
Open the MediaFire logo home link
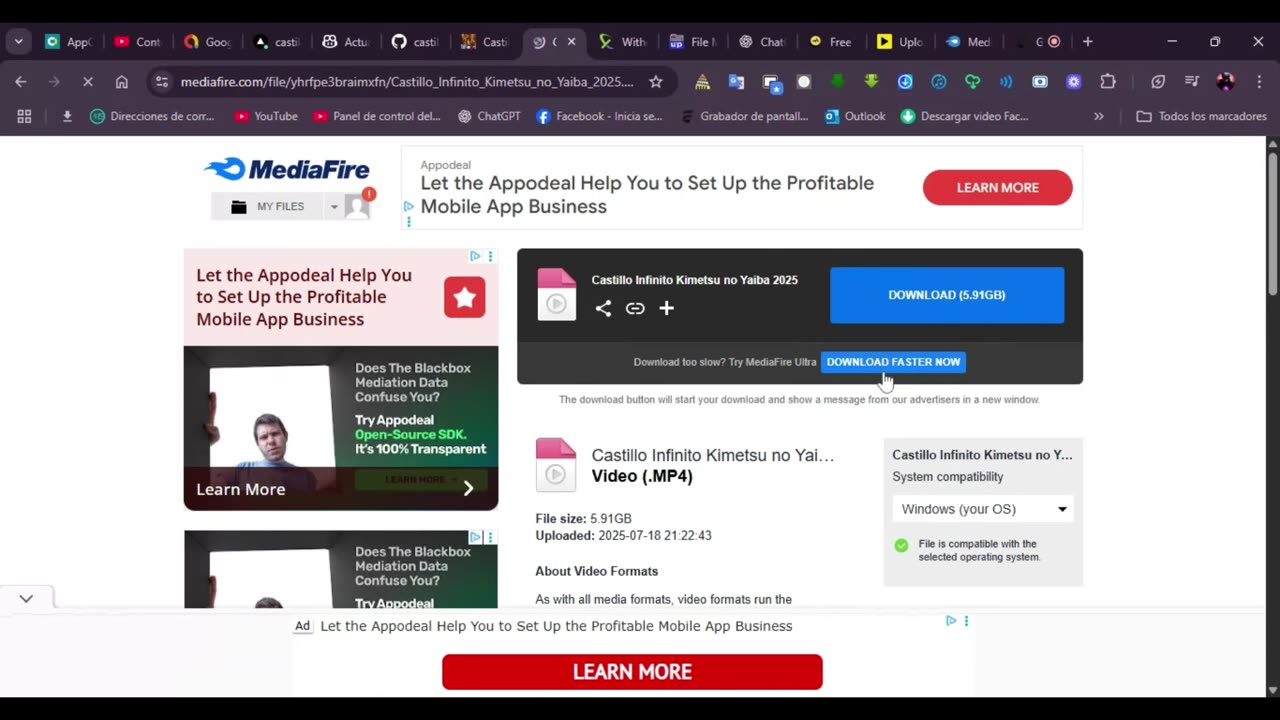tap(287, 169)
